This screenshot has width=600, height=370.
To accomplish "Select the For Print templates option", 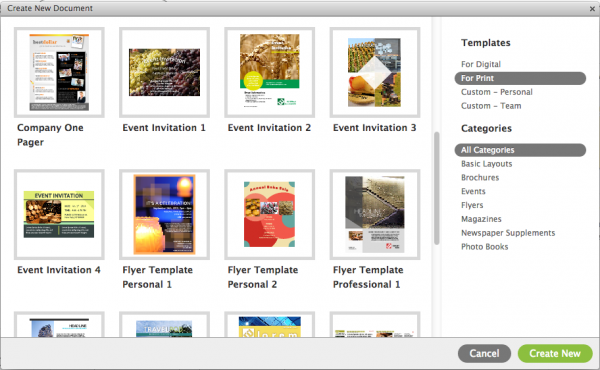I will 520,78.
